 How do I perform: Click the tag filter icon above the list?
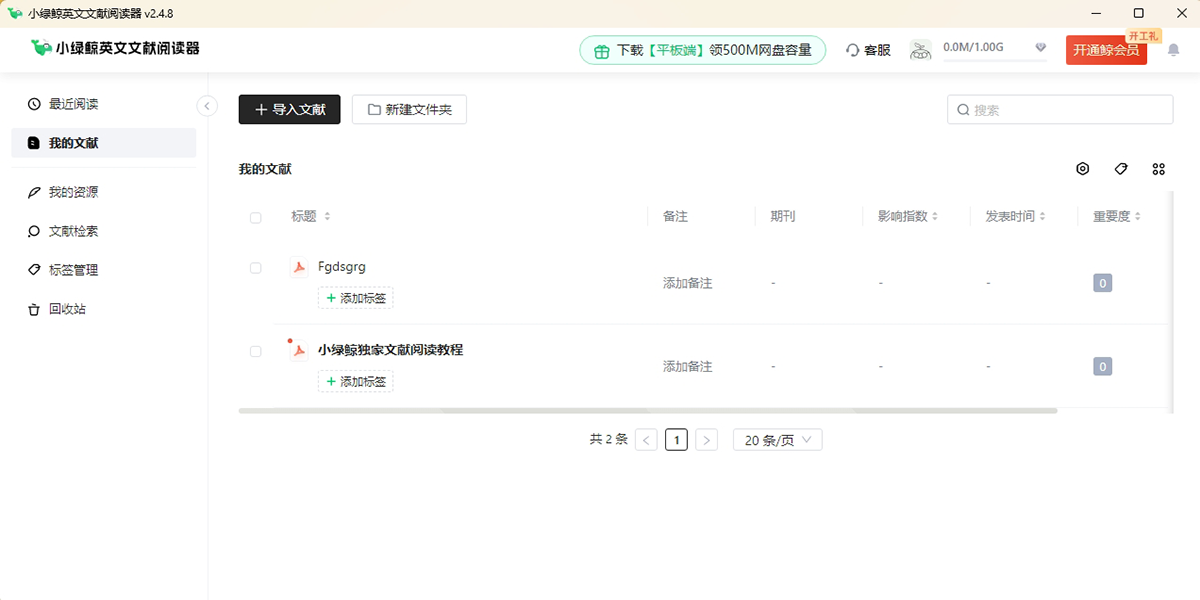point(1121,168)
